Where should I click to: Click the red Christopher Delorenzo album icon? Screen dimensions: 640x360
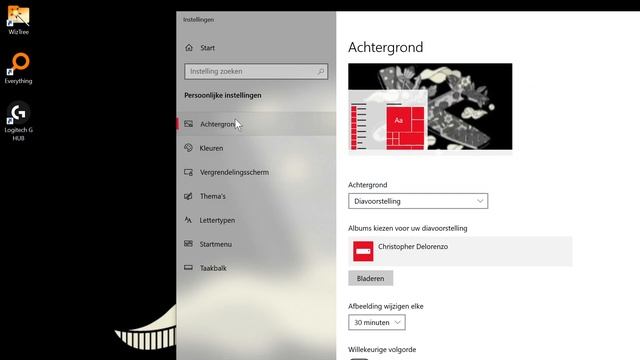click(x=363, y=251)
